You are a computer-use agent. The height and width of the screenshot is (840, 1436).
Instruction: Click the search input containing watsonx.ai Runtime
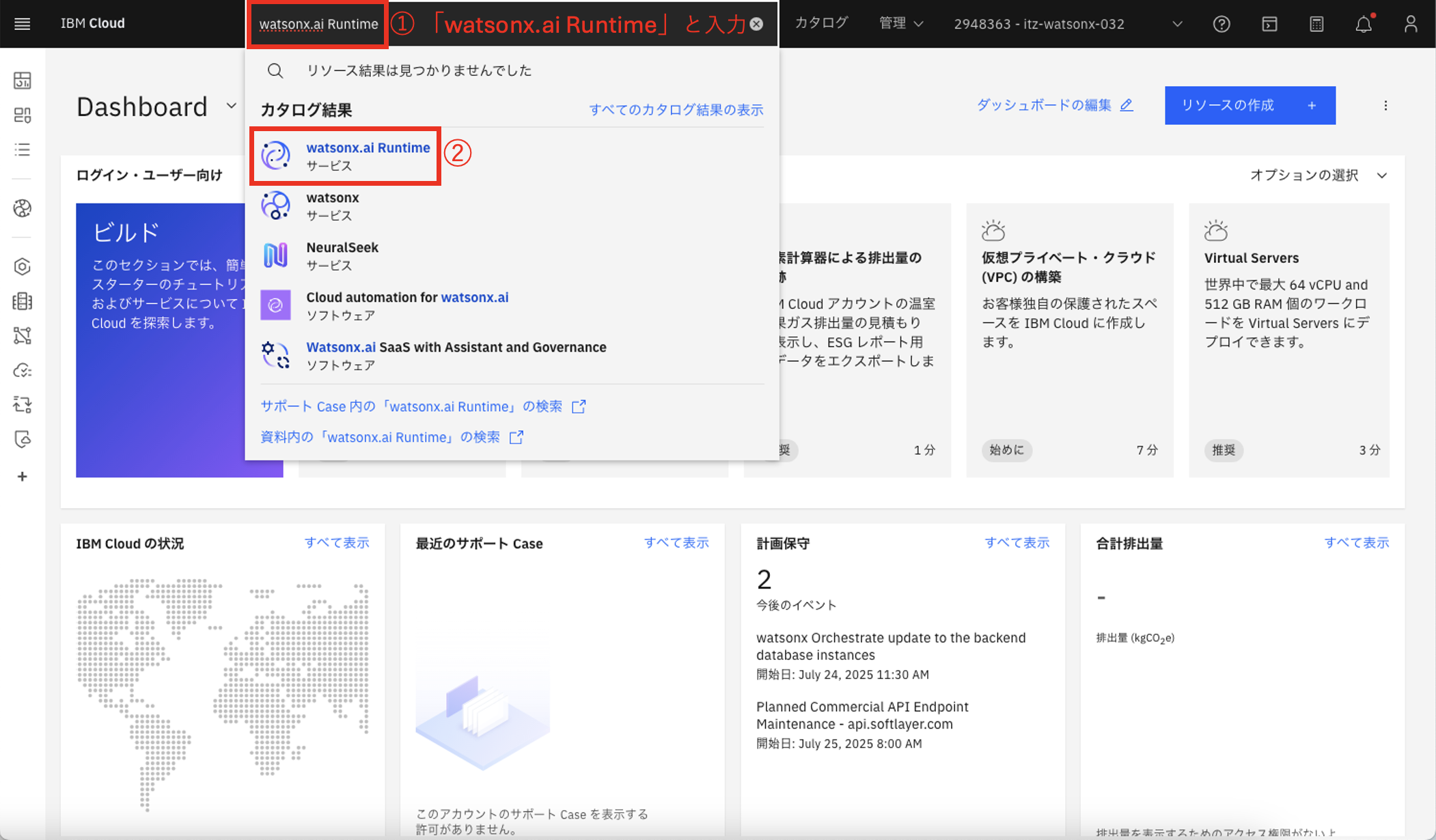318,24
